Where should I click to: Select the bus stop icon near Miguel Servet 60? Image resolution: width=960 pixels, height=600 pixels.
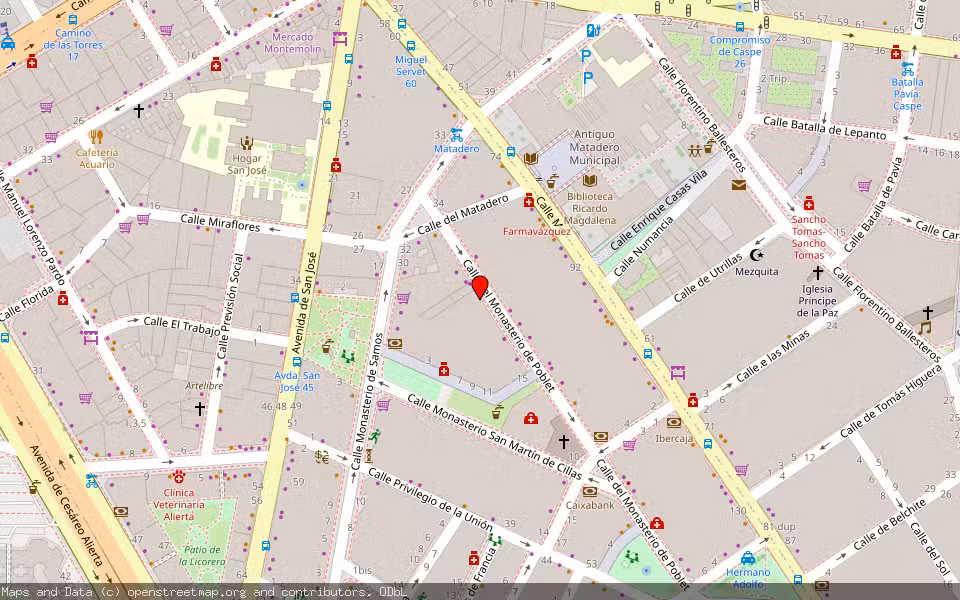pos(410,47)
